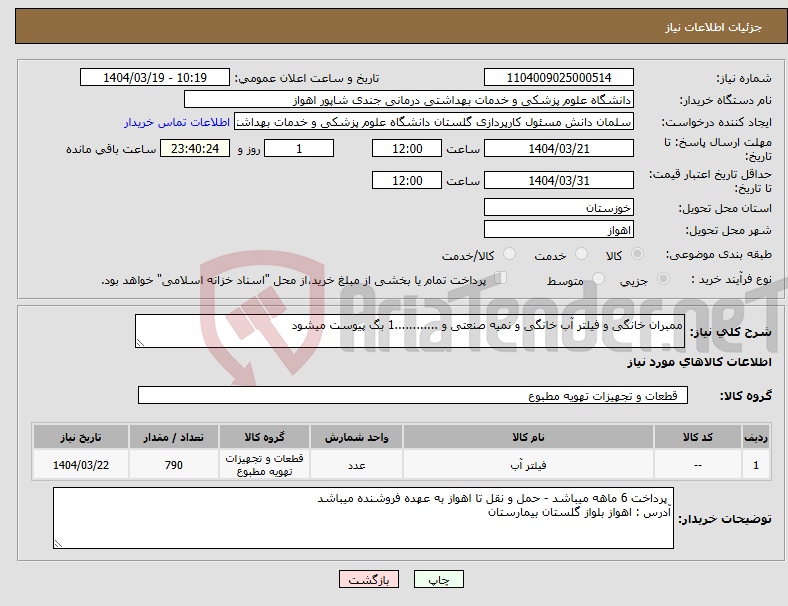This screenshot has height=606, width=788.
Task: Click the ردیف column header
Action: tap(755, 437)
